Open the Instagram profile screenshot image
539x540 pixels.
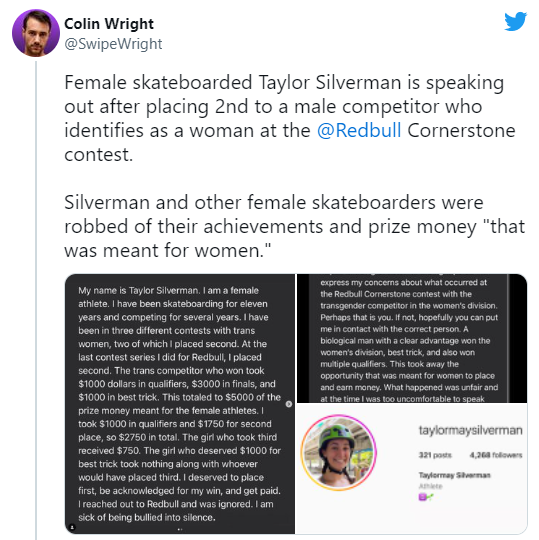412,469
